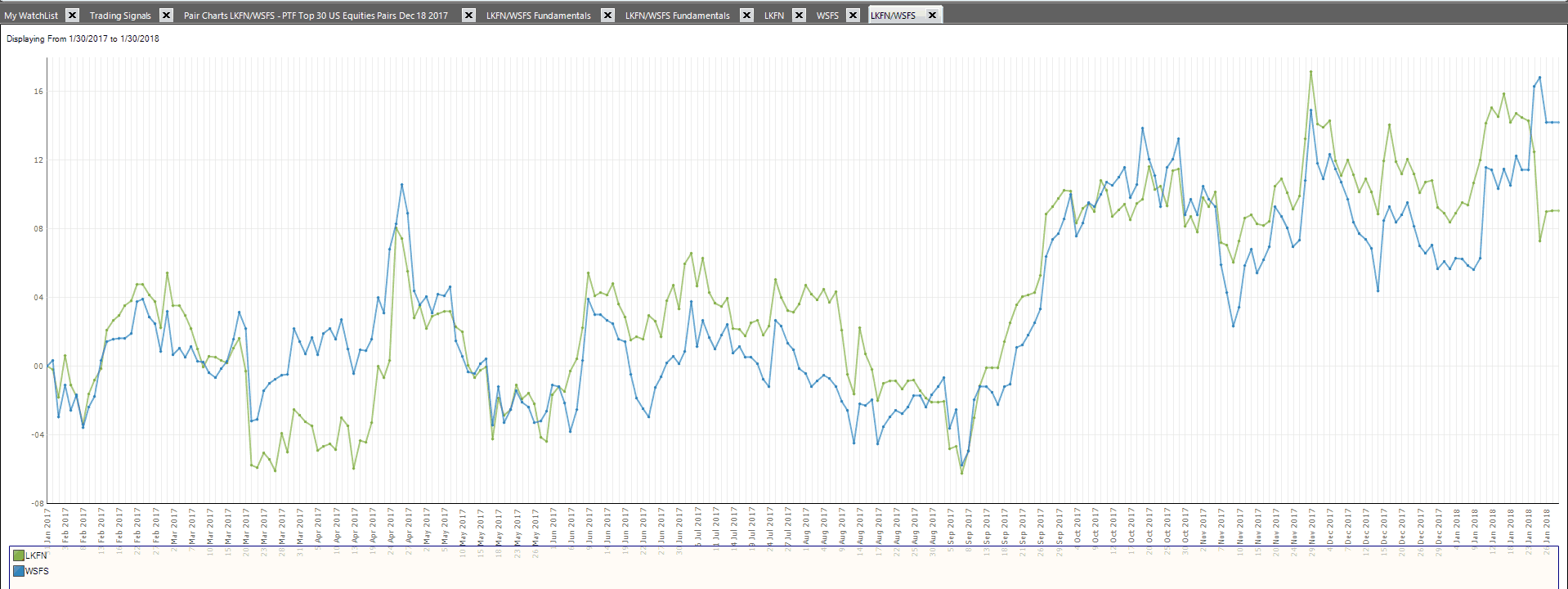Click the Displaying From date range text
Viewport: 1568px width, 589px height.
83,38
